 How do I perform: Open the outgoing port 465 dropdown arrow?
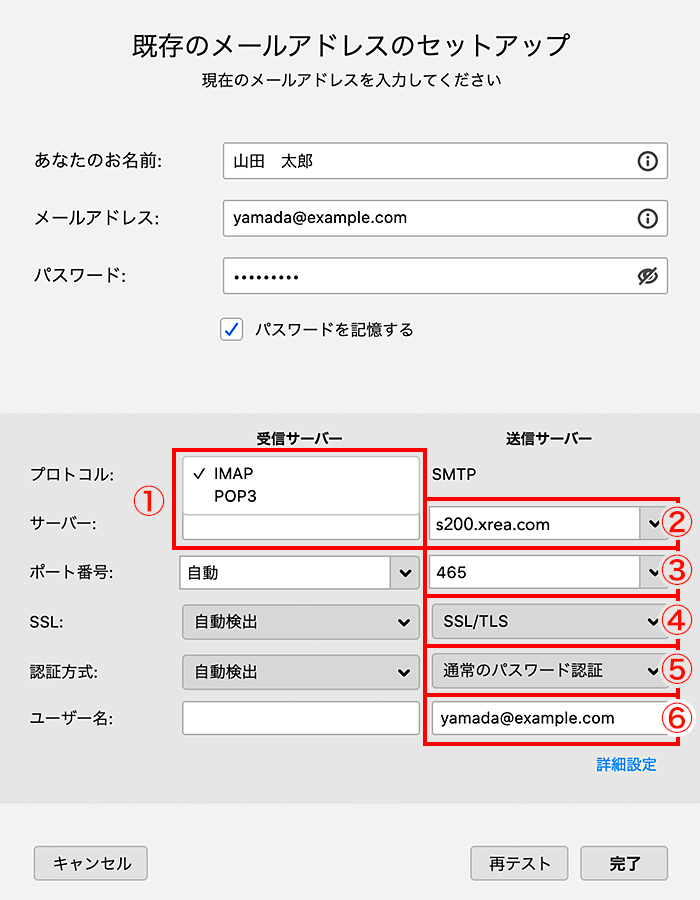pos(653,573)
